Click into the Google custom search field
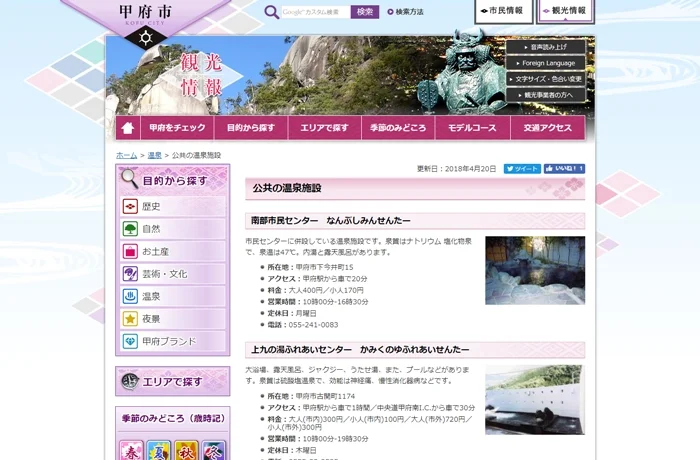 coord(315,12)
